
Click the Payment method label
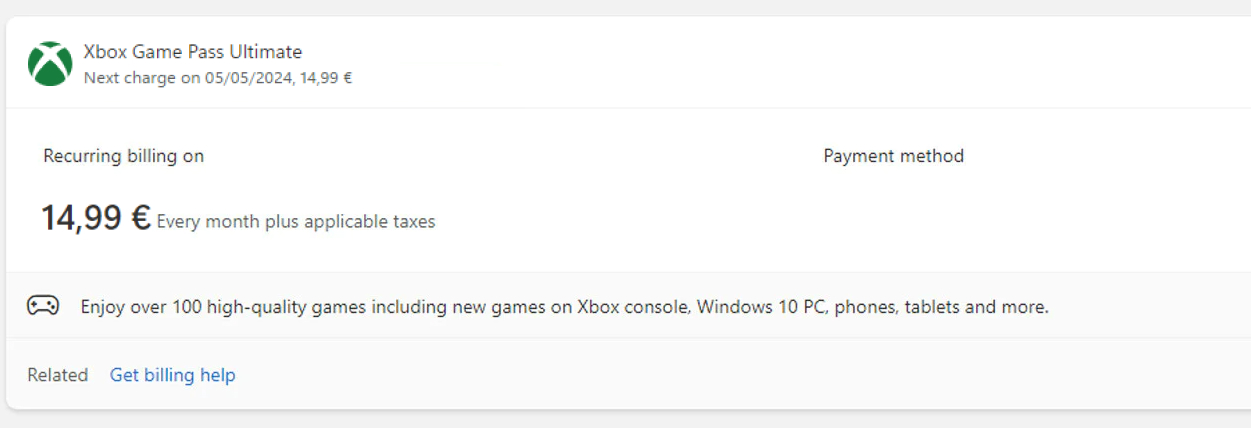click(x=894, y=156)
